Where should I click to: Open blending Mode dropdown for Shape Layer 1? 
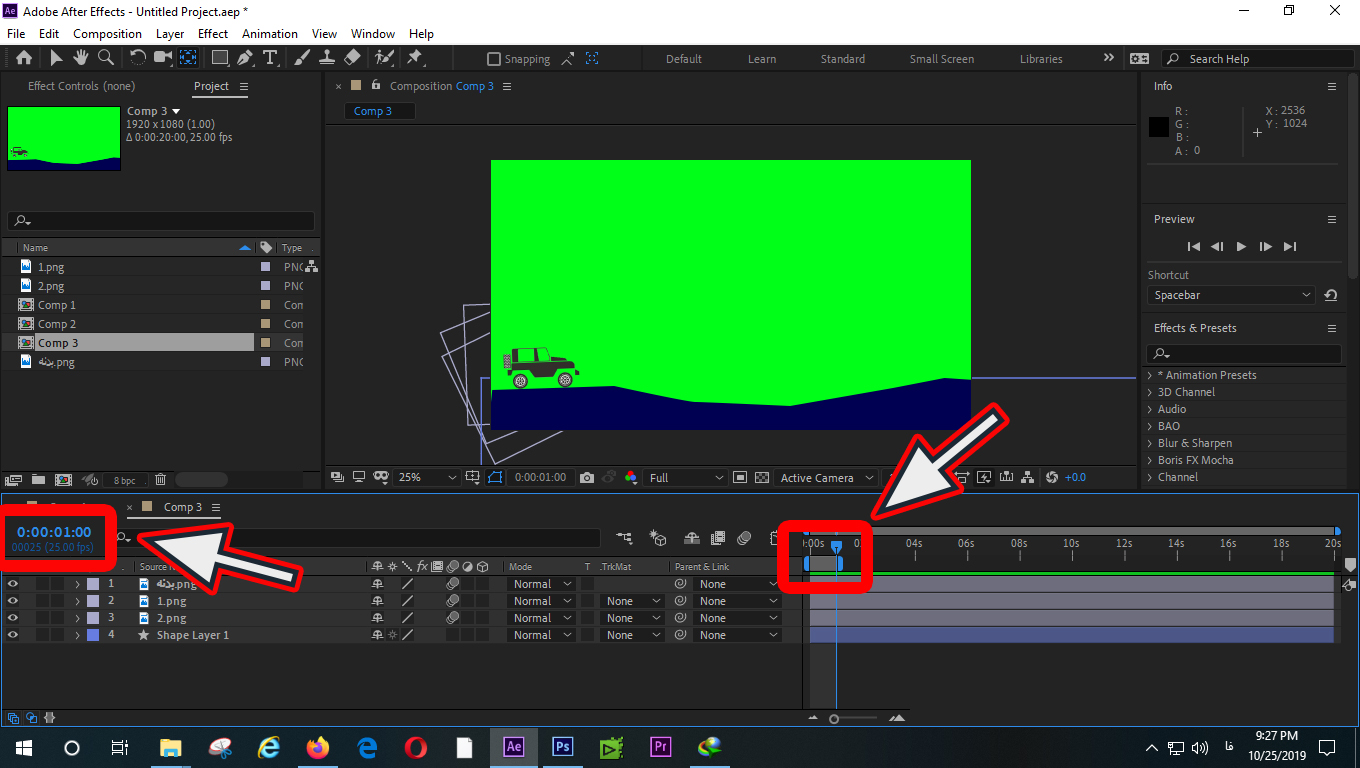(x=540, y=635)
